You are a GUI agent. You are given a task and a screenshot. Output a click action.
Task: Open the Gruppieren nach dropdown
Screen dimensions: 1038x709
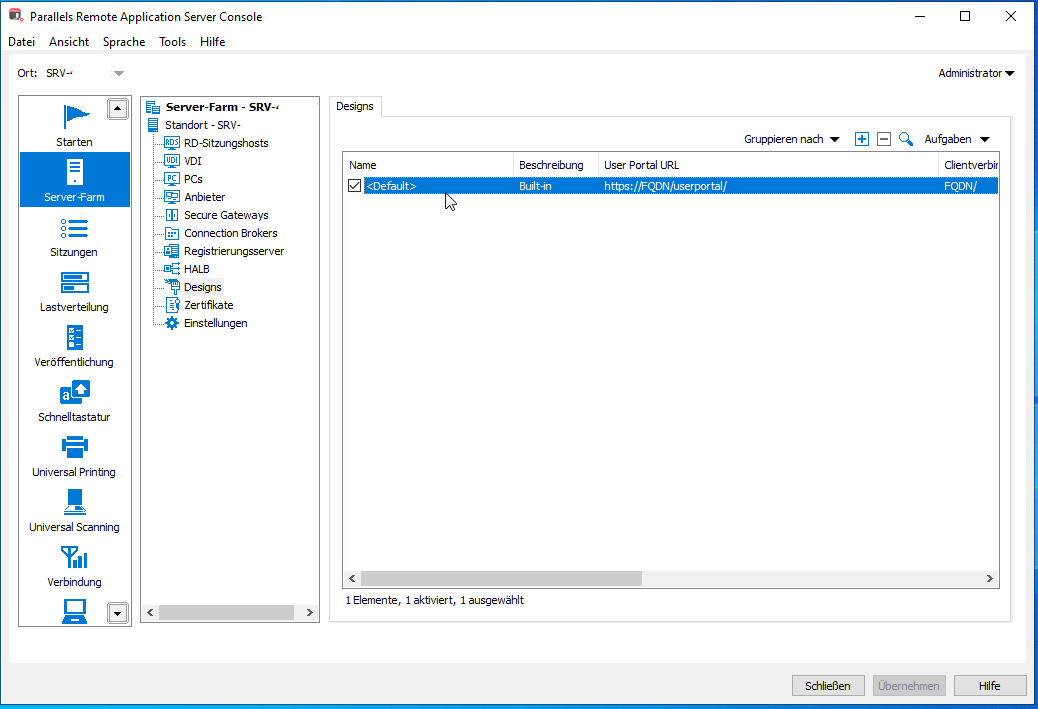click(791, 139)
